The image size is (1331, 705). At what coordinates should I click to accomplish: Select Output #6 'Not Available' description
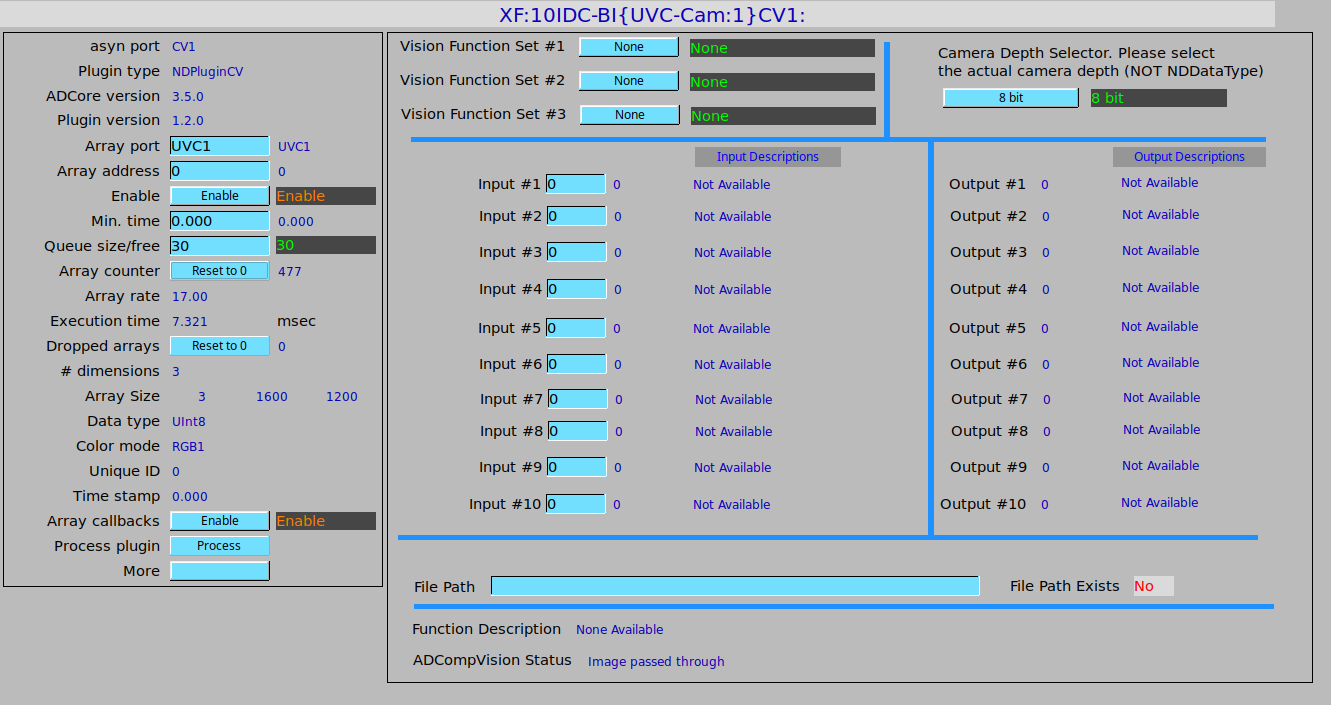[1161, 362]
